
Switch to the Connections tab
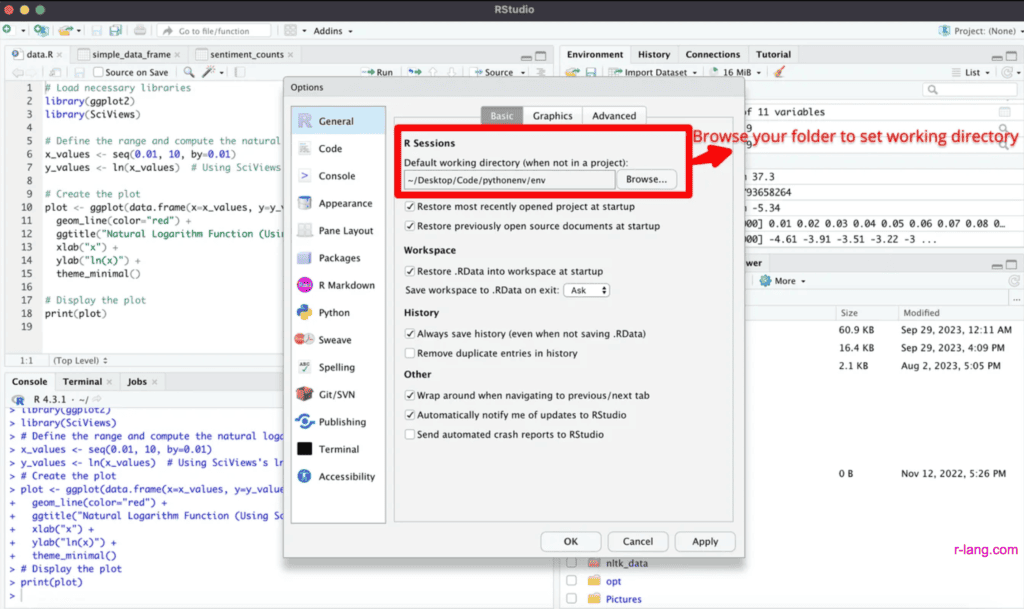[x=712, y=54]
